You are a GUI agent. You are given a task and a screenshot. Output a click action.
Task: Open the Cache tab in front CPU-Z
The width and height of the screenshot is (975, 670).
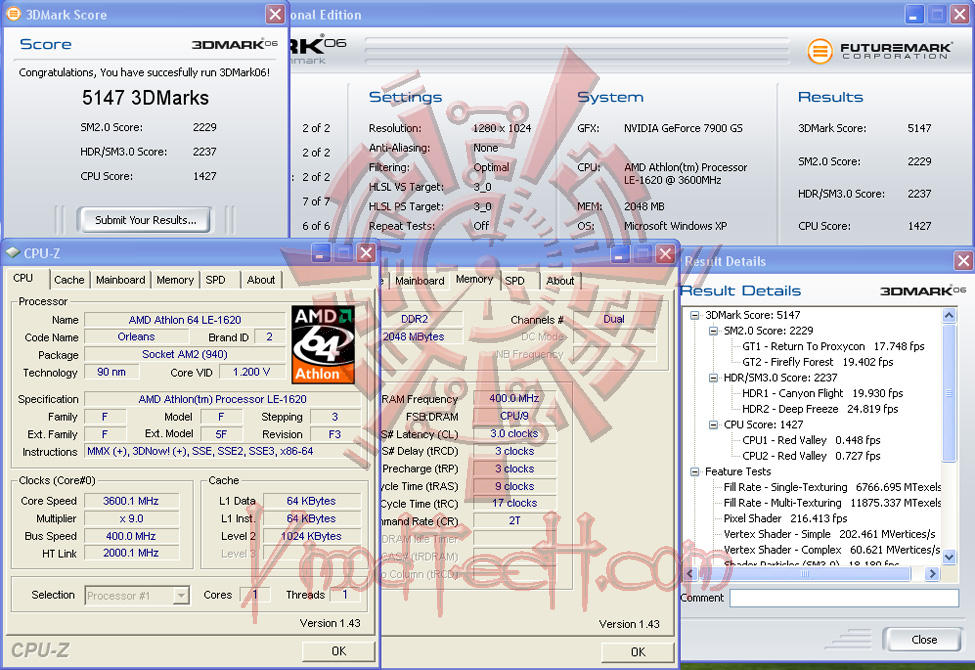point(69,280)
